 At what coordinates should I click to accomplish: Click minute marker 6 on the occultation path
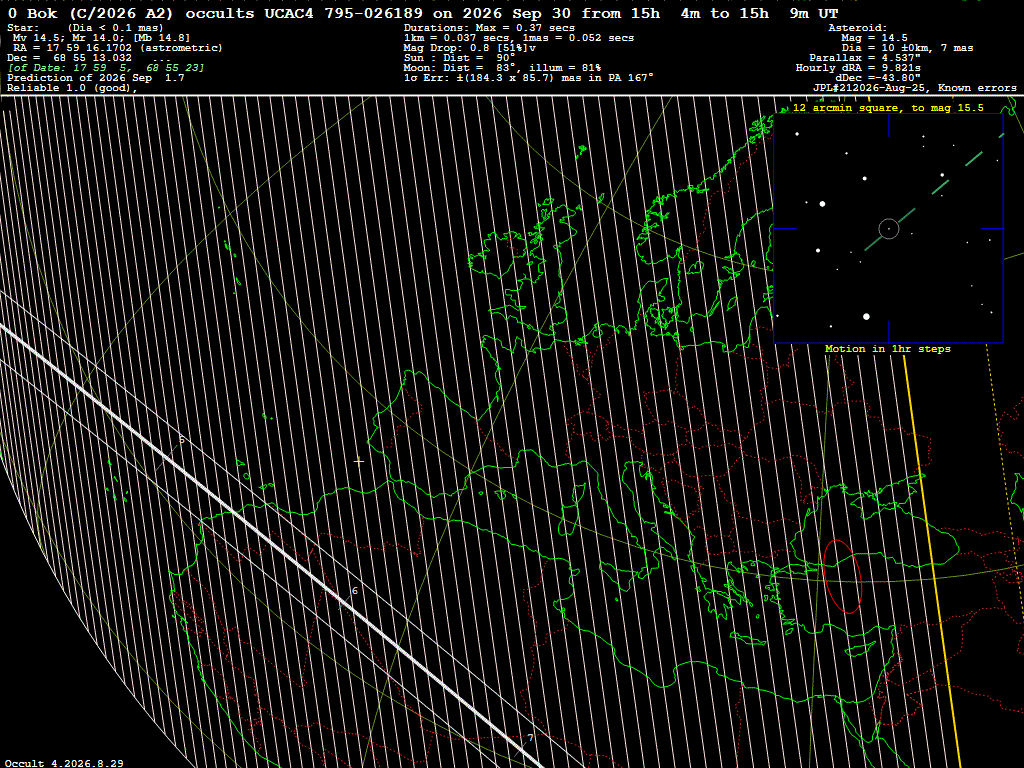(x=355, y=591)
